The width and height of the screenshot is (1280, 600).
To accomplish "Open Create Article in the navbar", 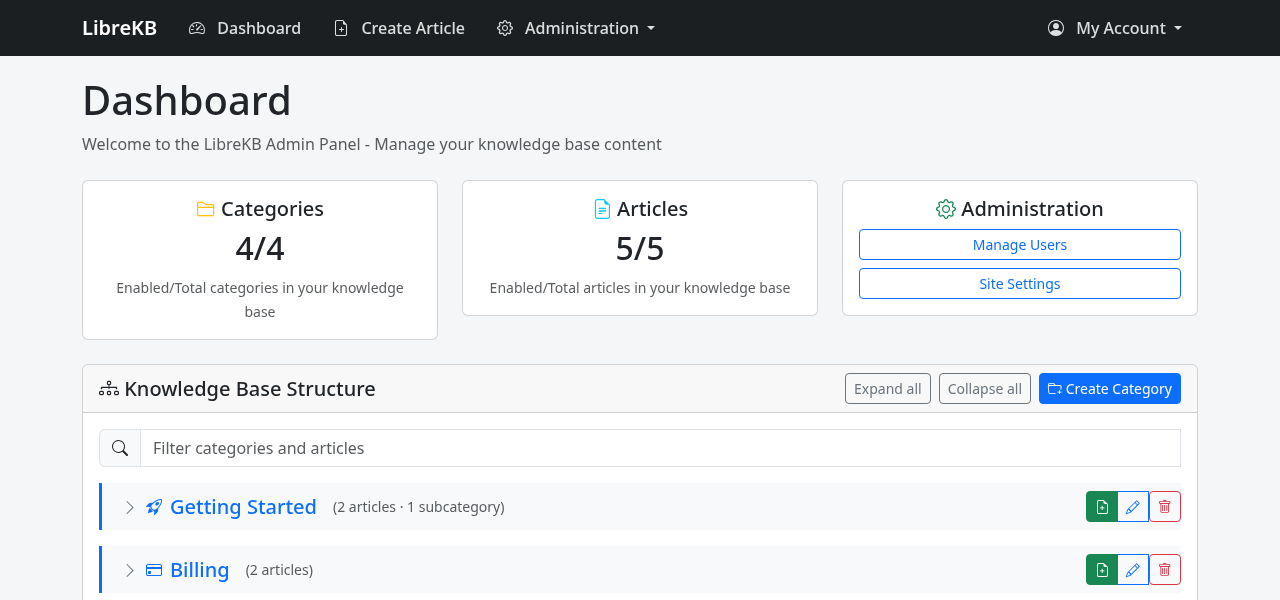I will 398,28.
